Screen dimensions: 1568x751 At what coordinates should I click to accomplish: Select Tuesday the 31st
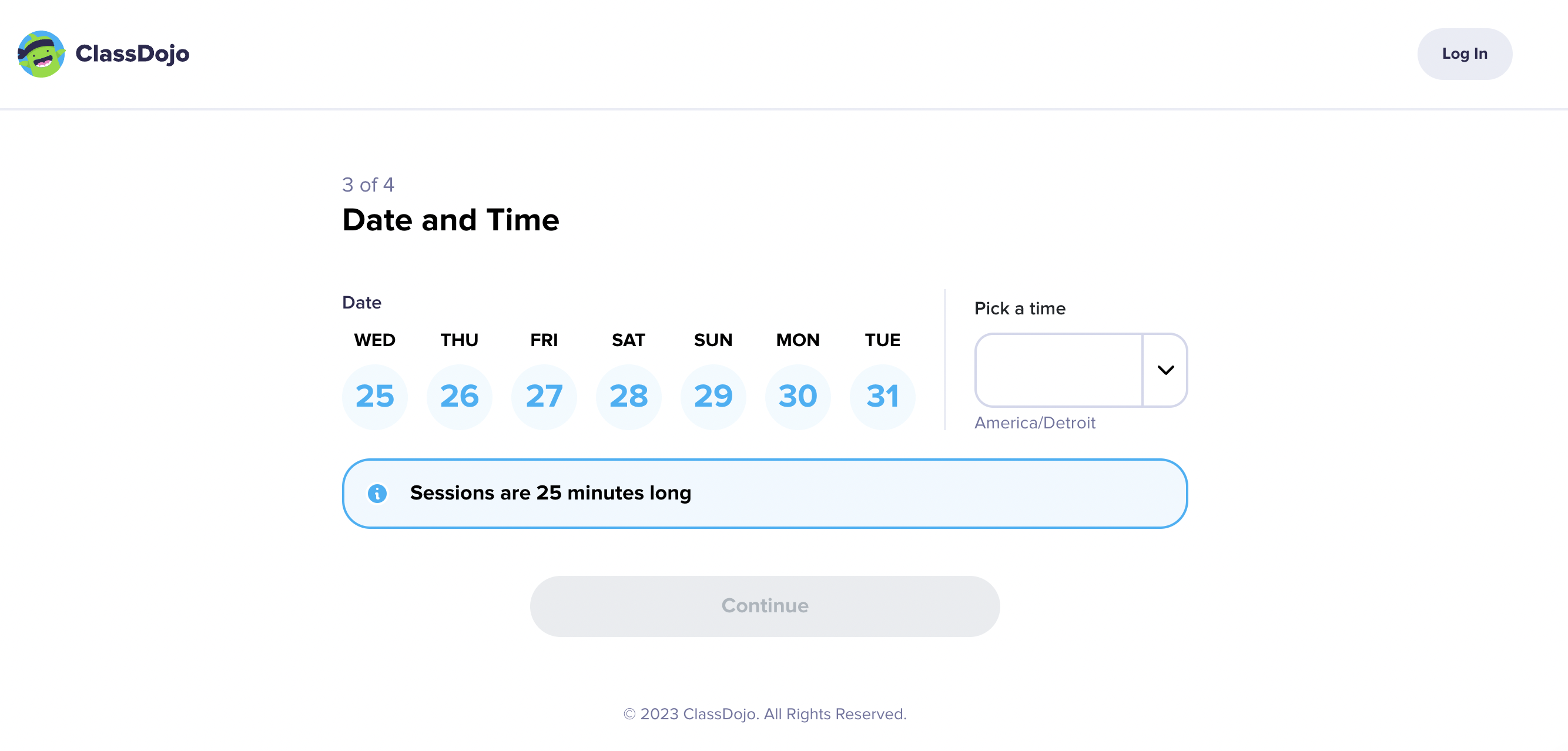point(882,396)
